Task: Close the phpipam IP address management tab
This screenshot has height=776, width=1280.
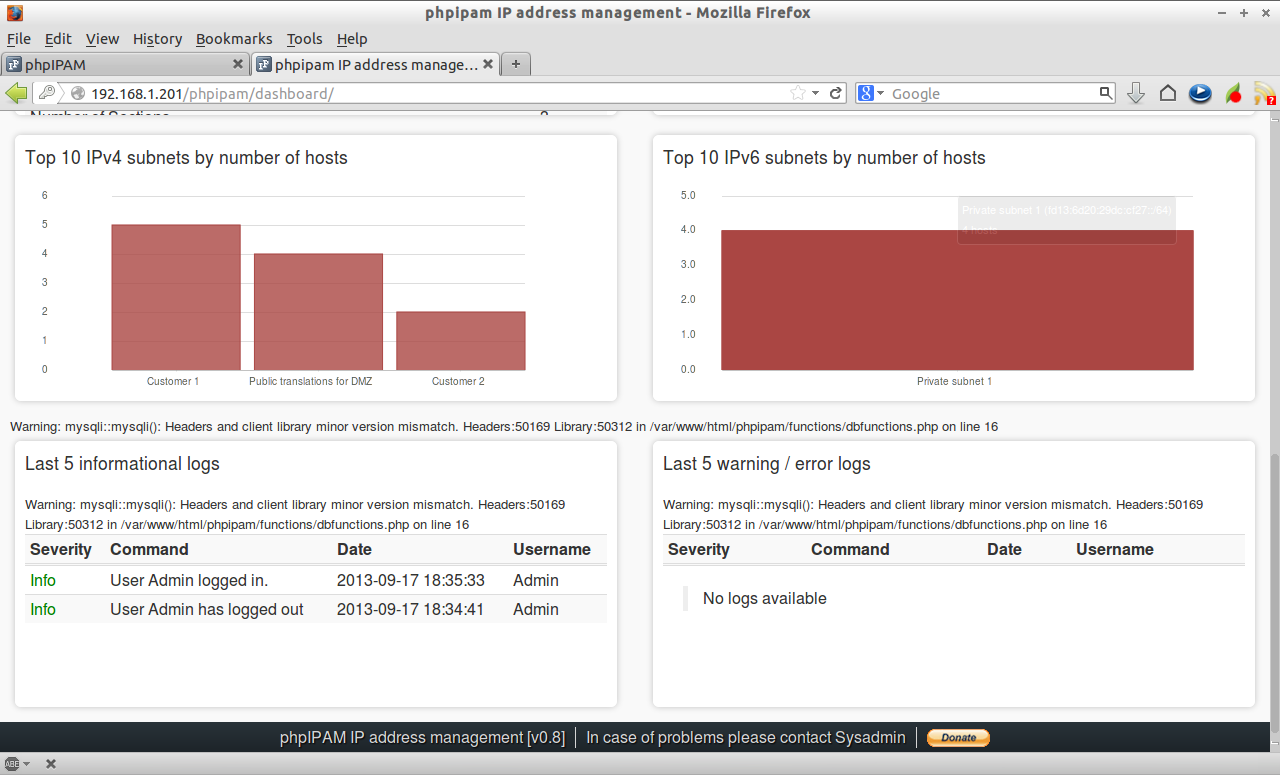Action: coord(489,64)
